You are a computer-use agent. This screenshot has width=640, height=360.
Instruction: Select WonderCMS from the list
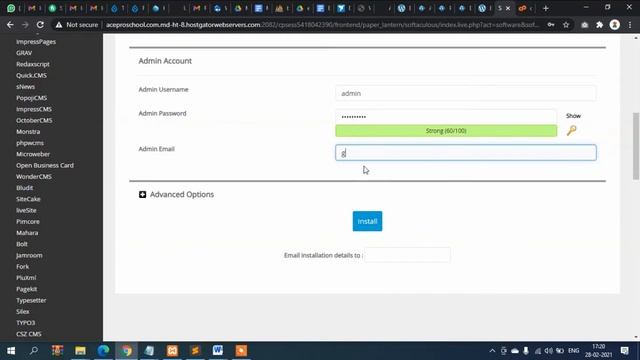tap(34, 176)
